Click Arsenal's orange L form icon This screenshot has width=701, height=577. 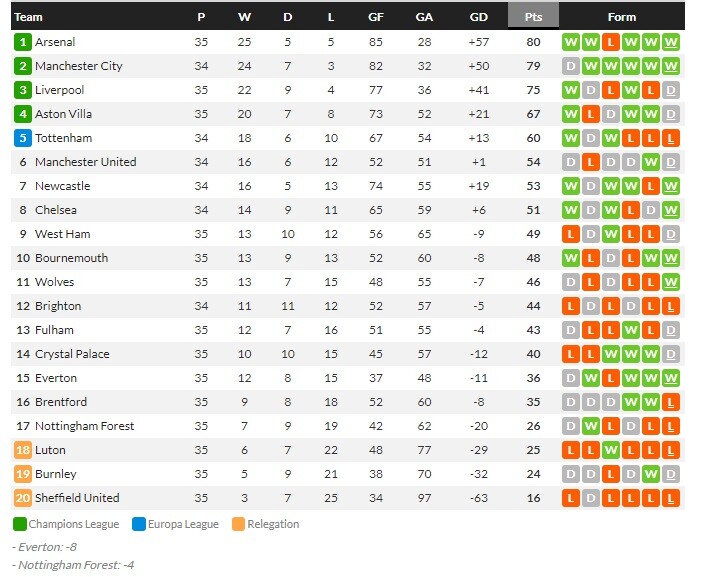point(611,42)
